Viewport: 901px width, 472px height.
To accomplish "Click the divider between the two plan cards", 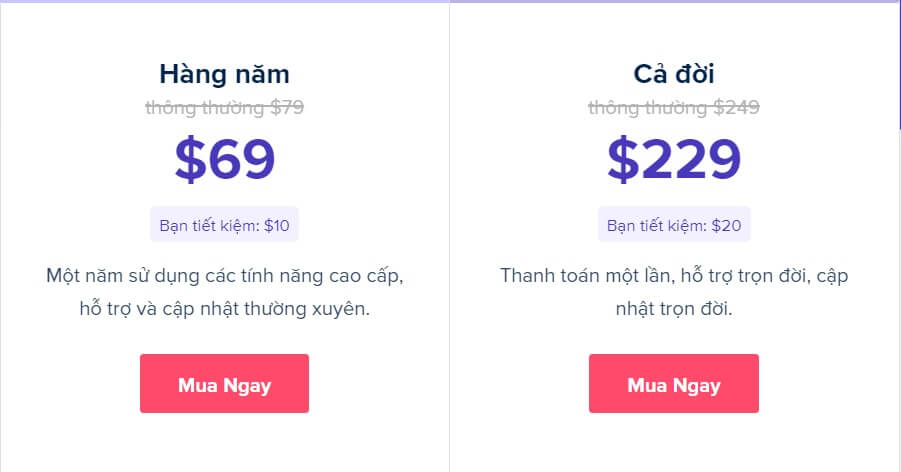I will 449,237.
